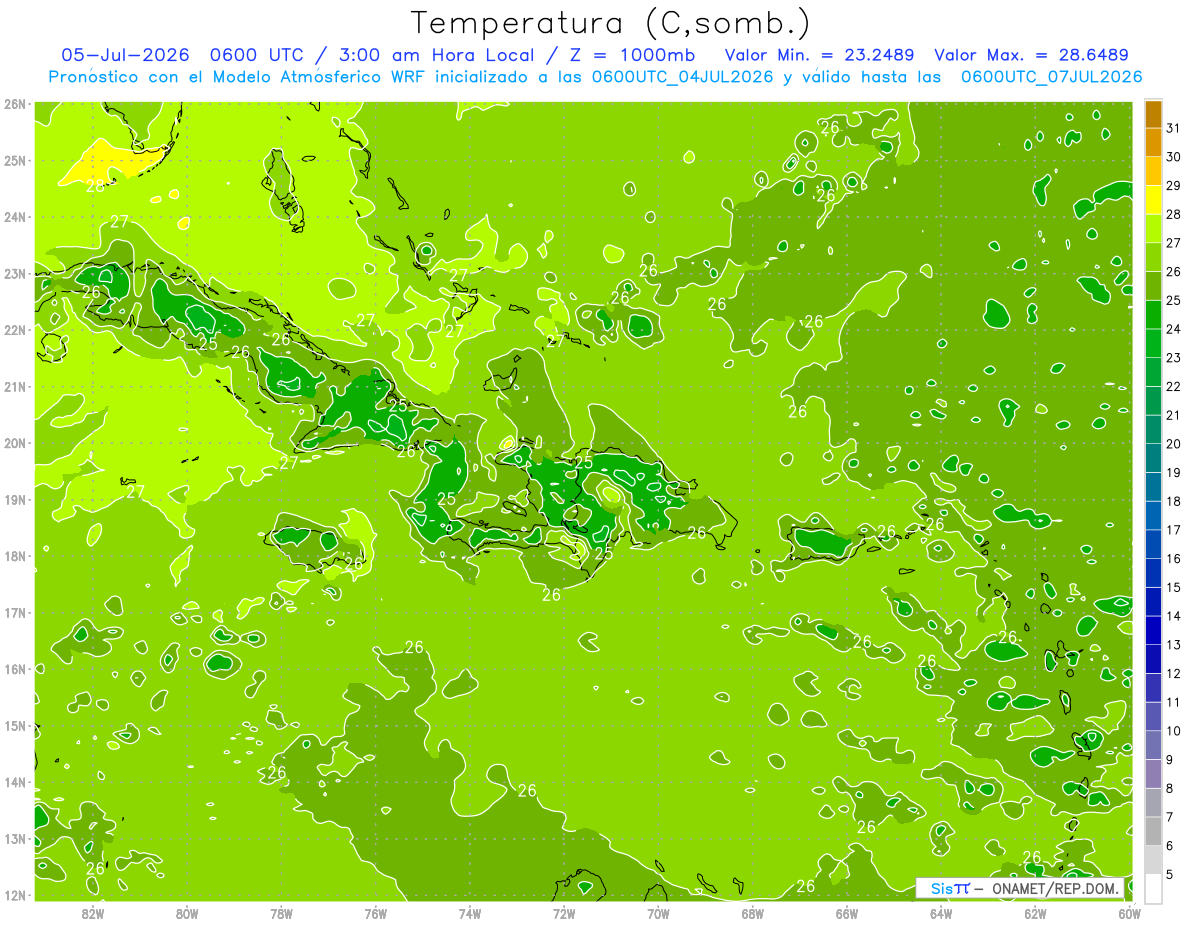This screenshot has height=927, width=1200.
Task: Select the topmost legend band above 31
Action: coord(1153,115)
